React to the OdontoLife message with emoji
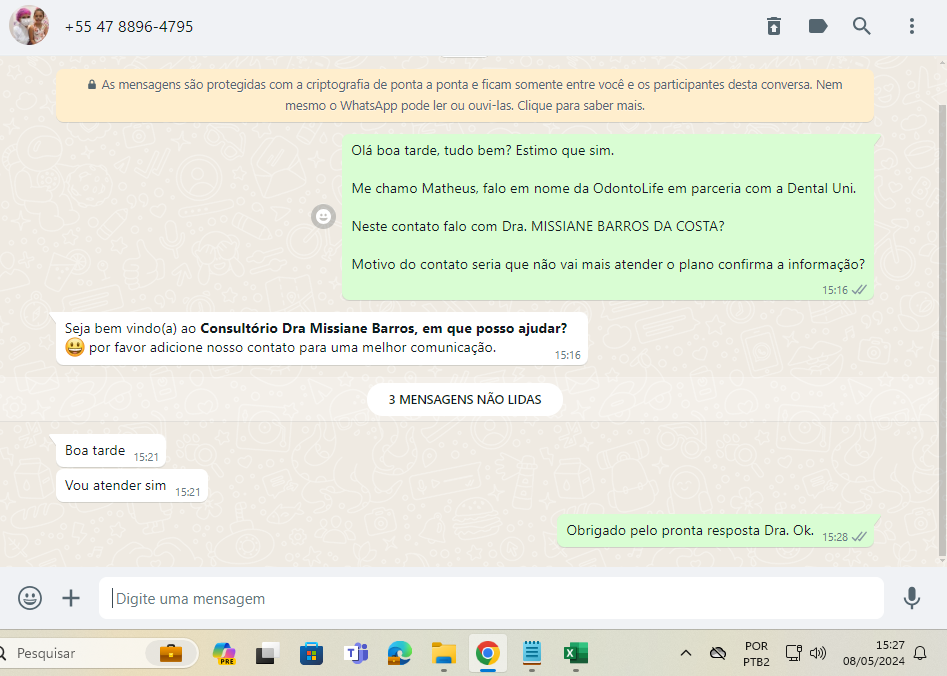This screenshot has width=947, height=676. click(323, 216)
